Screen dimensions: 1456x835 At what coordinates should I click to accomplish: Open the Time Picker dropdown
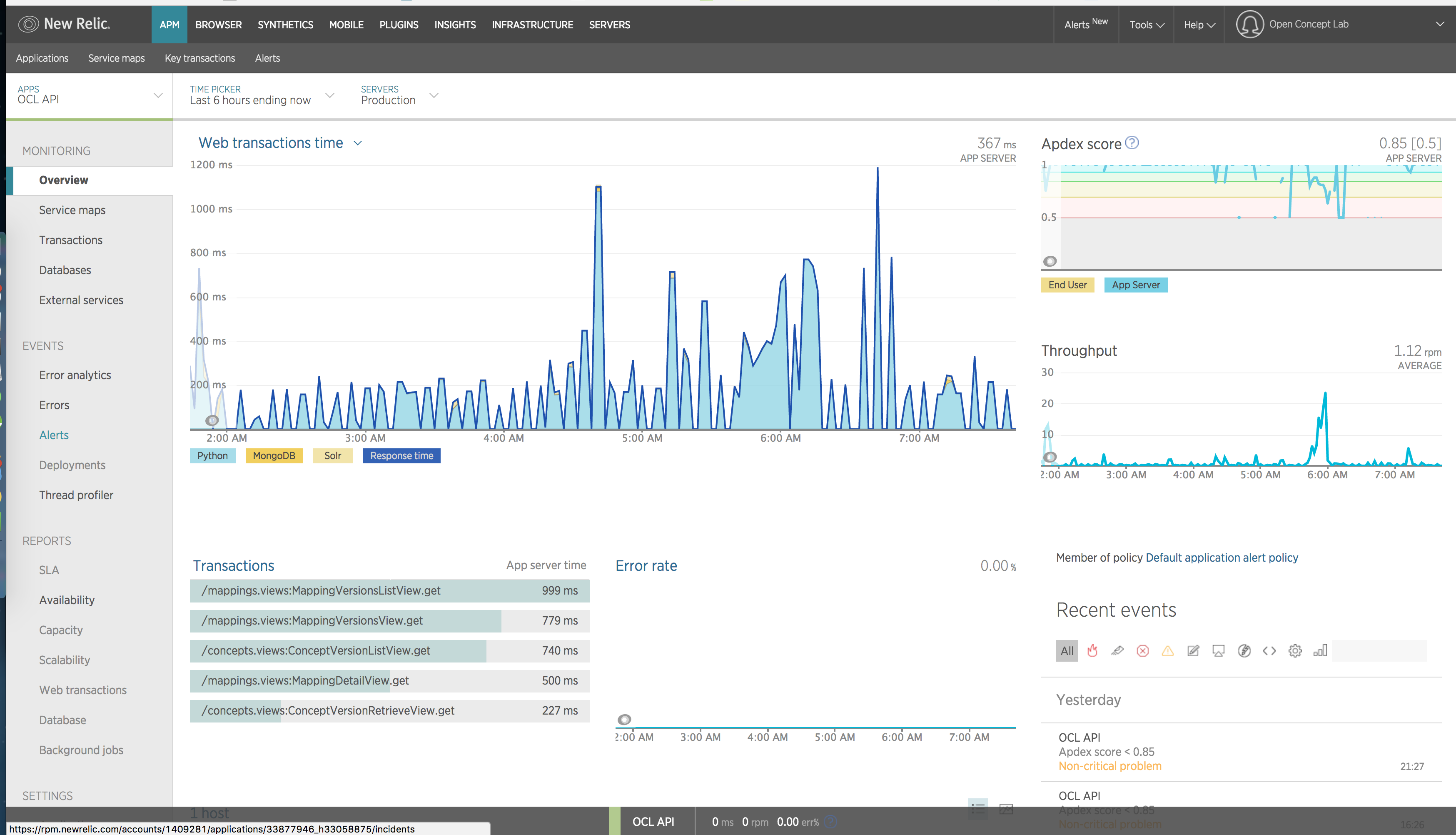[x=262, y=95]
